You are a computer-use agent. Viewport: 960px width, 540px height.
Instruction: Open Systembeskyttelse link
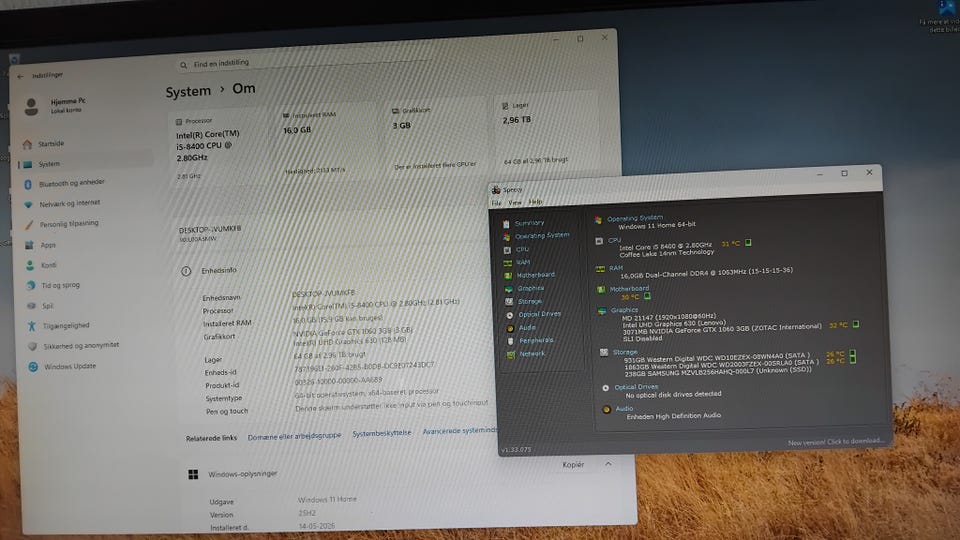click(381, 433)
